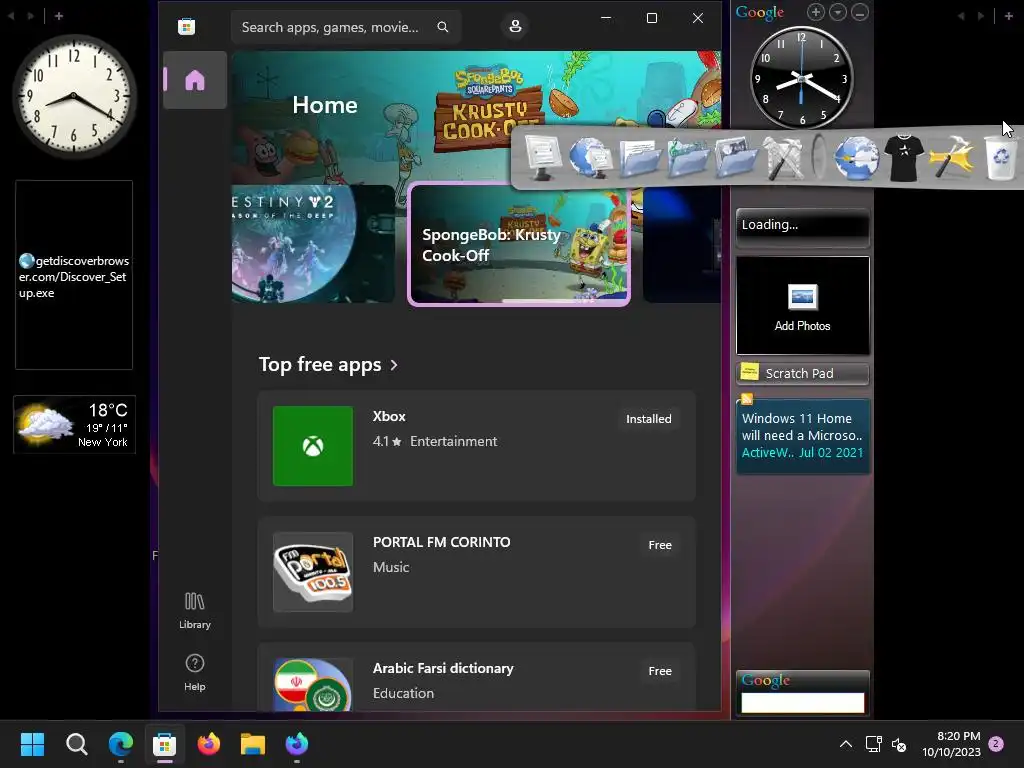Click the Microsoft Store taskbar icon
The width and height of the screenshot is (1024, 768).
pos(165,744)
